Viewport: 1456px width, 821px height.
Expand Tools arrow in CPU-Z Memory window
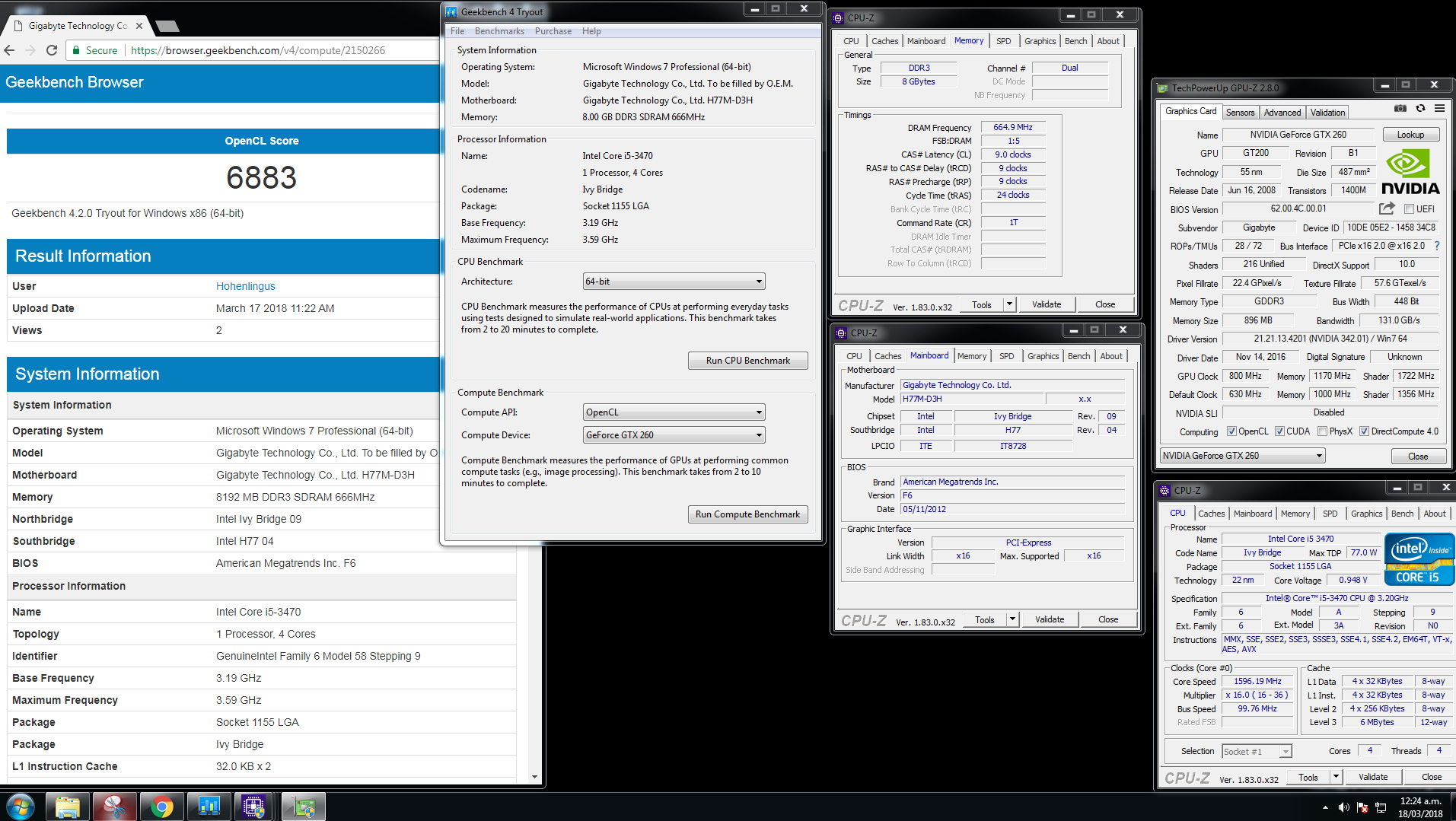1009,304
